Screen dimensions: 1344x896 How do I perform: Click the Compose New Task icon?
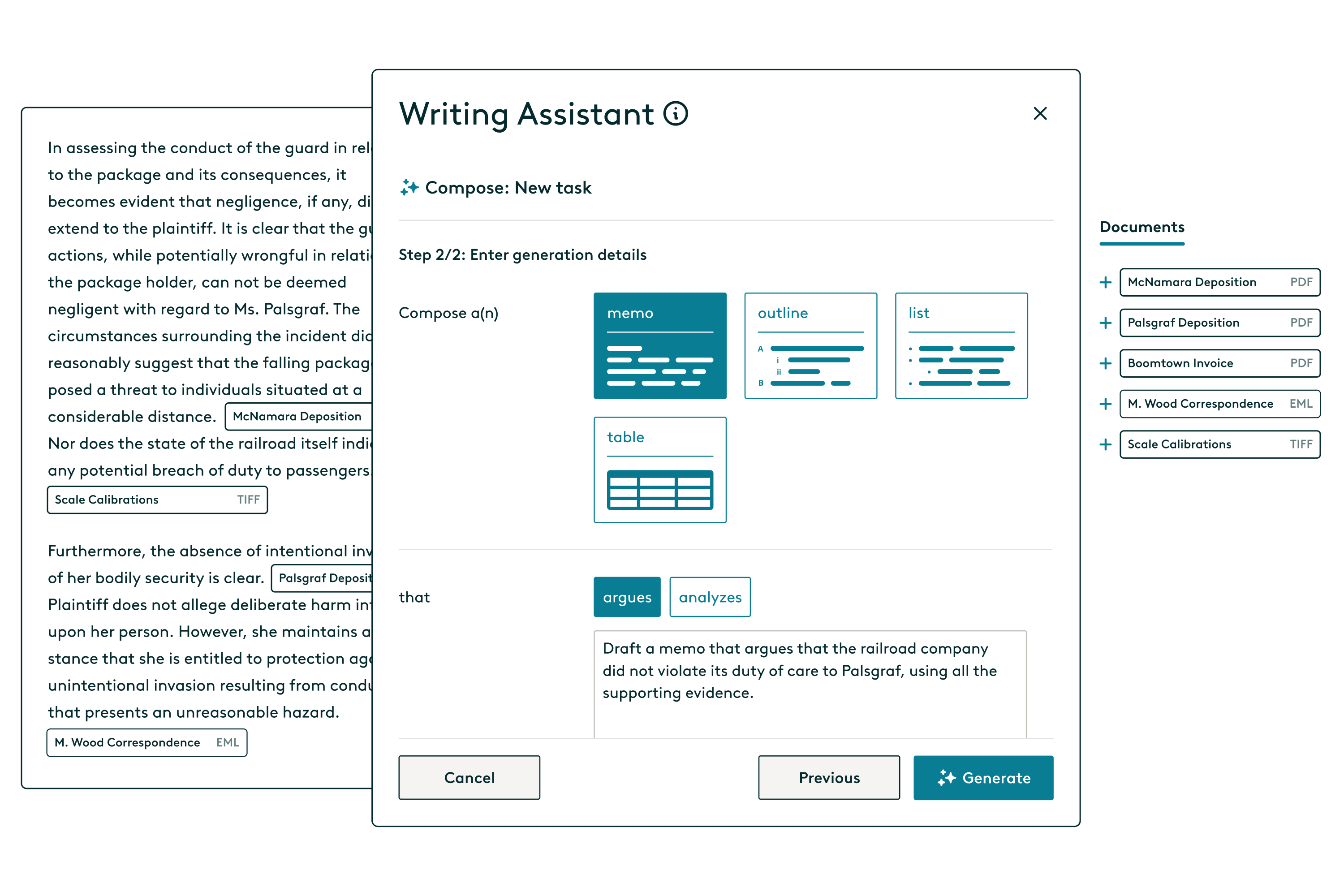click(408, 187)
